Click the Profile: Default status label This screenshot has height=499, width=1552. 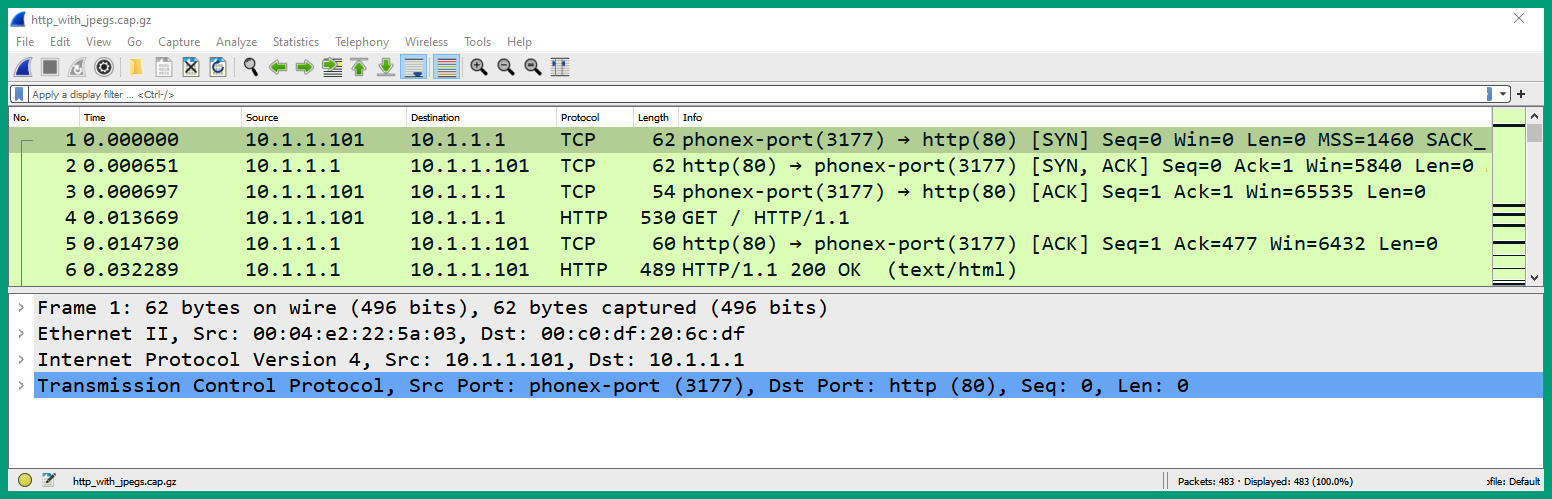click(1513, 481)
